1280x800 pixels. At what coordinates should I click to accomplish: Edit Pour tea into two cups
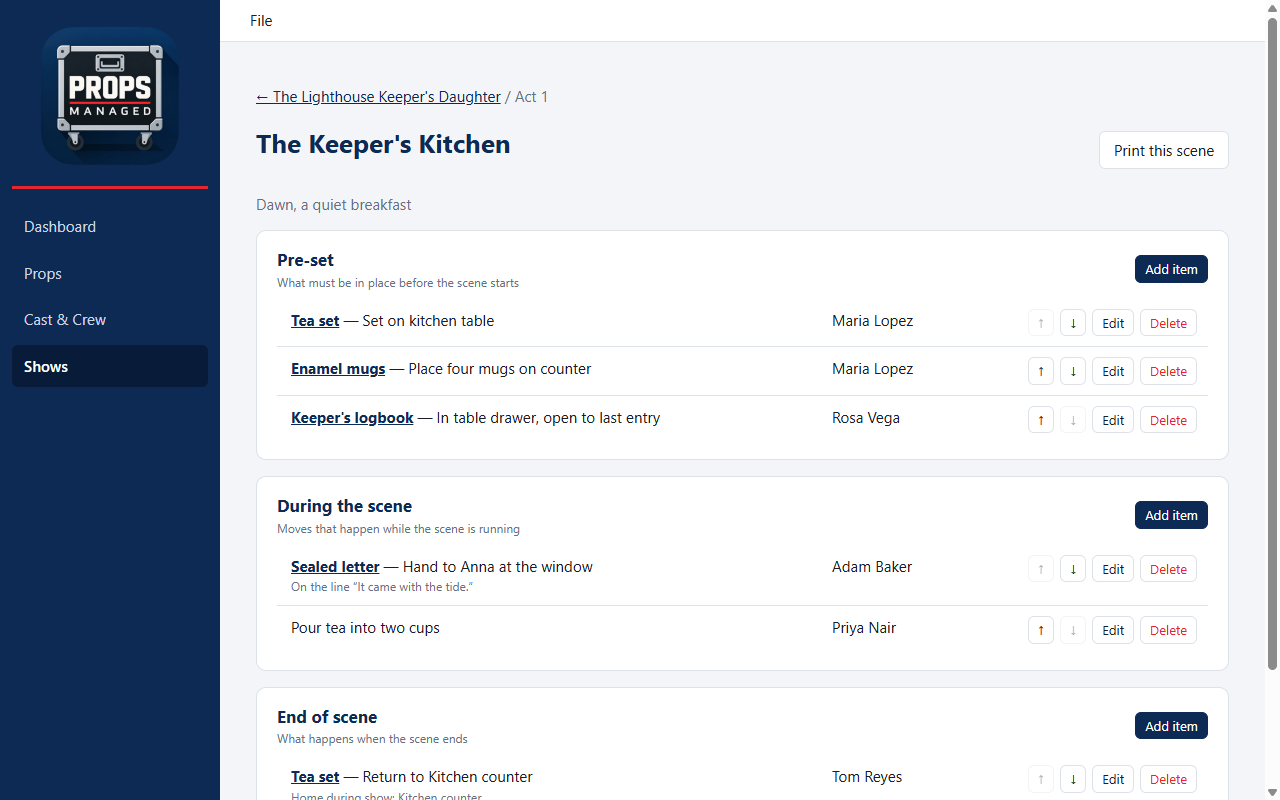(x=1113, y=630)
